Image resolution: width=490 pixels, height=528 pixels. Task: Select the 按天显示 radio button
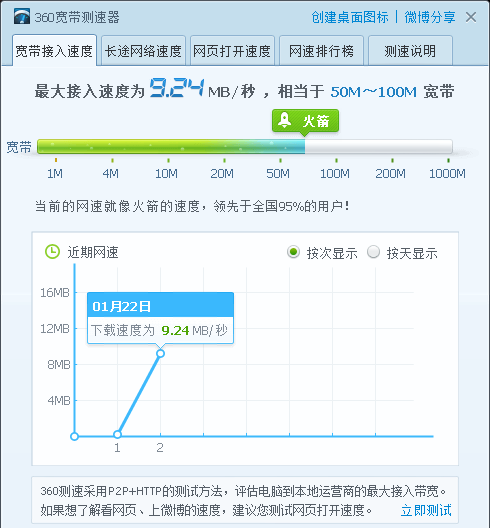point(373,252)
